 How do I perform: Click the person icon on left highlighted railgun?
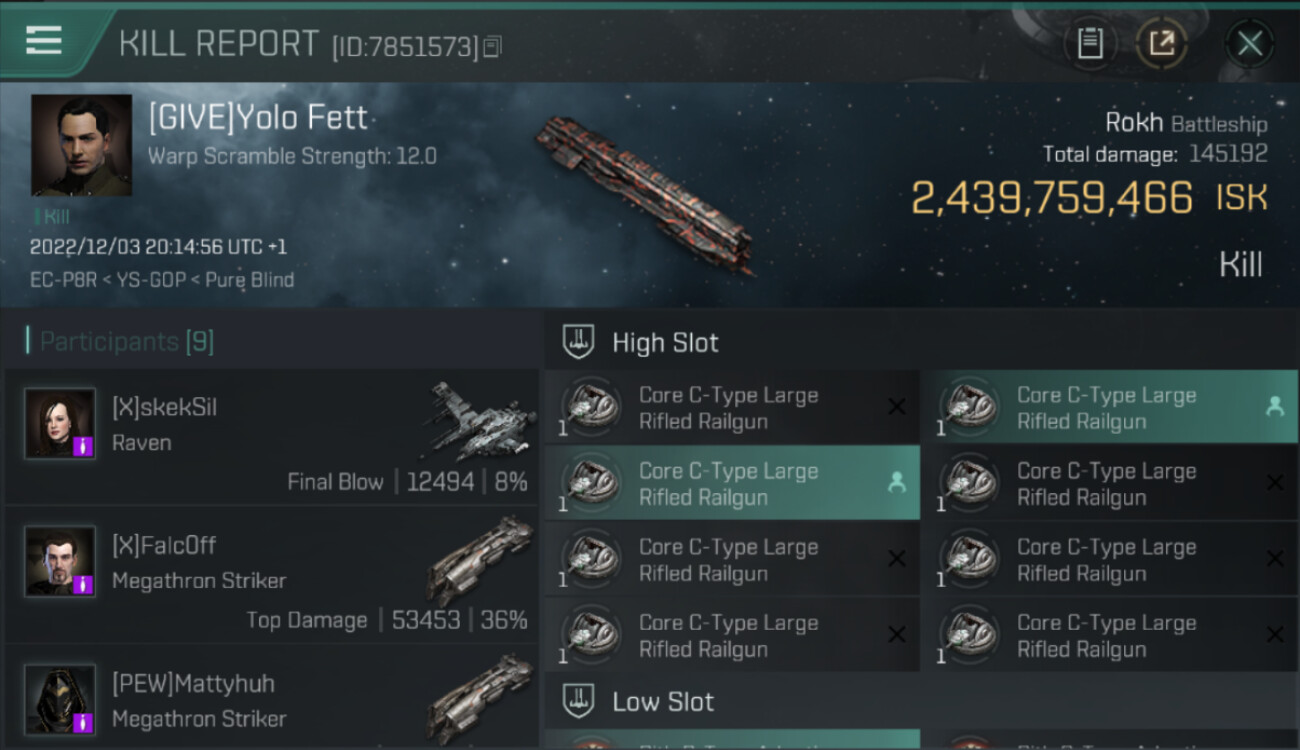(x=897, y=483)
